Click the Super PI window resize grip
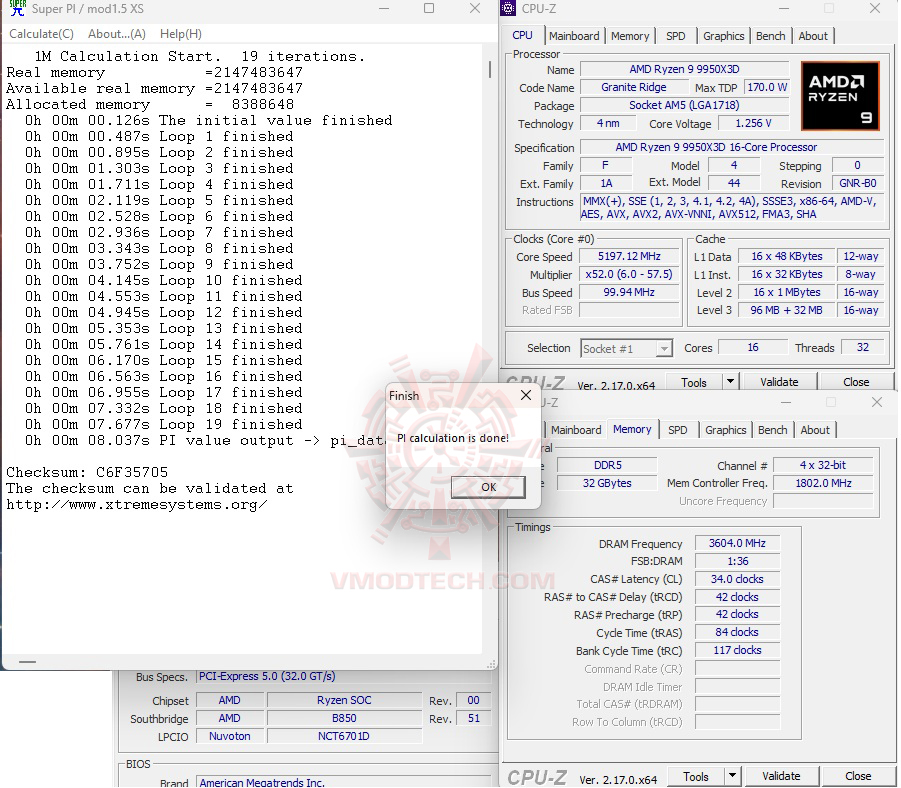This screenshot has width=901, height=788. coord(491,664)
